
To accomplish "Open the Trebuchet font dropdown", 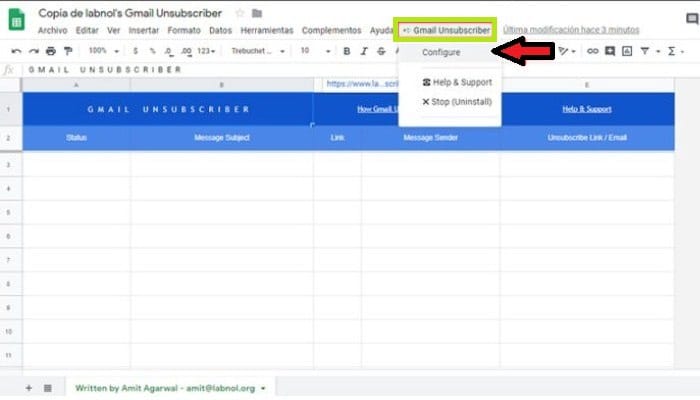I will click(258, 51).
